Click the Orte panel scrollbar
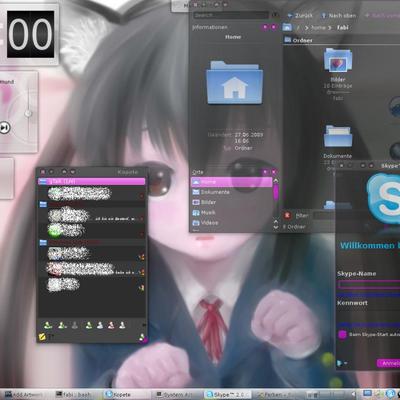This screenshot has width=400, height=400. pos(276,192)
